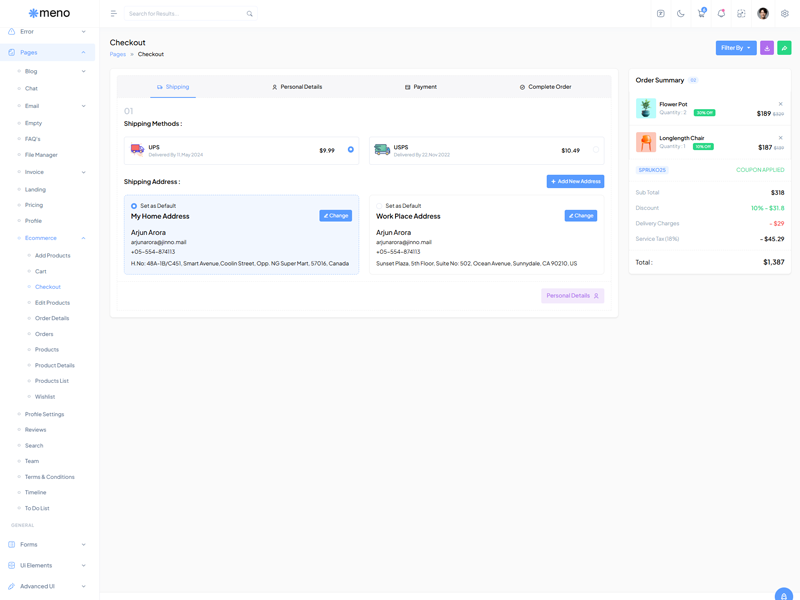The height and width of the screenshot is (600, 800).
Task: Toggle dark mode with the moon icon
Action: (681, 14)
